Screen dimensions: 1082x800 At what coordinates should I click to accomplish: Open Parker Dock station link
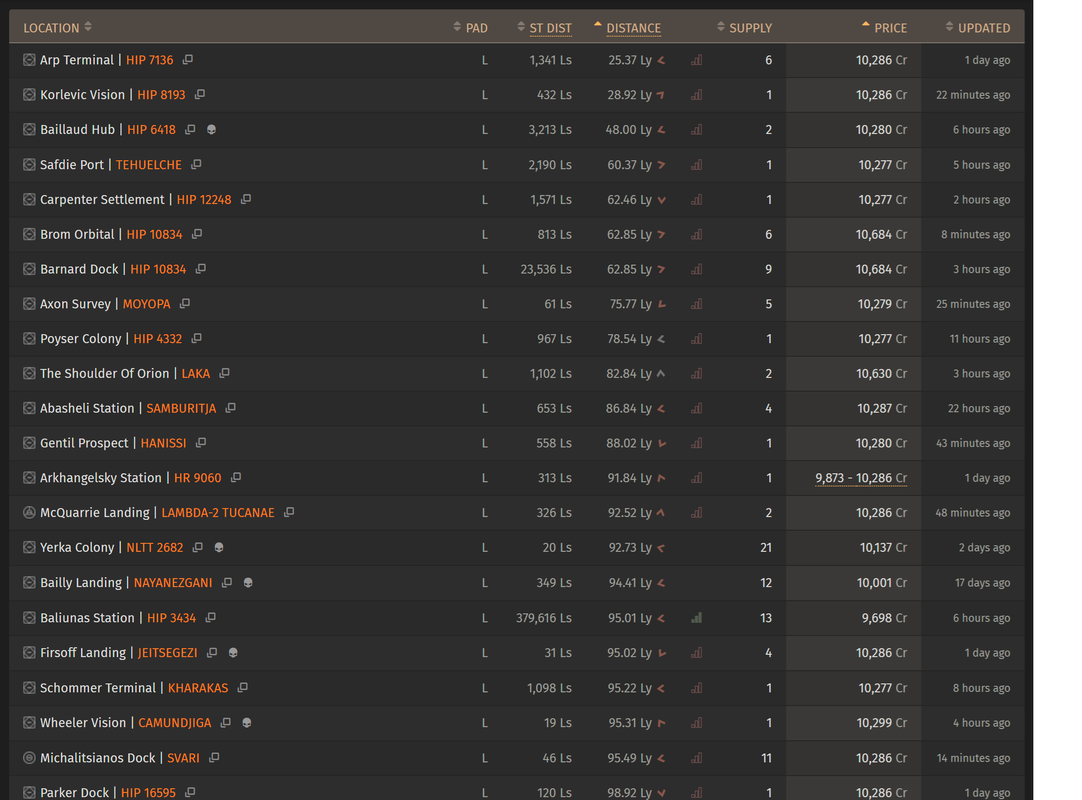coord(75,792)
